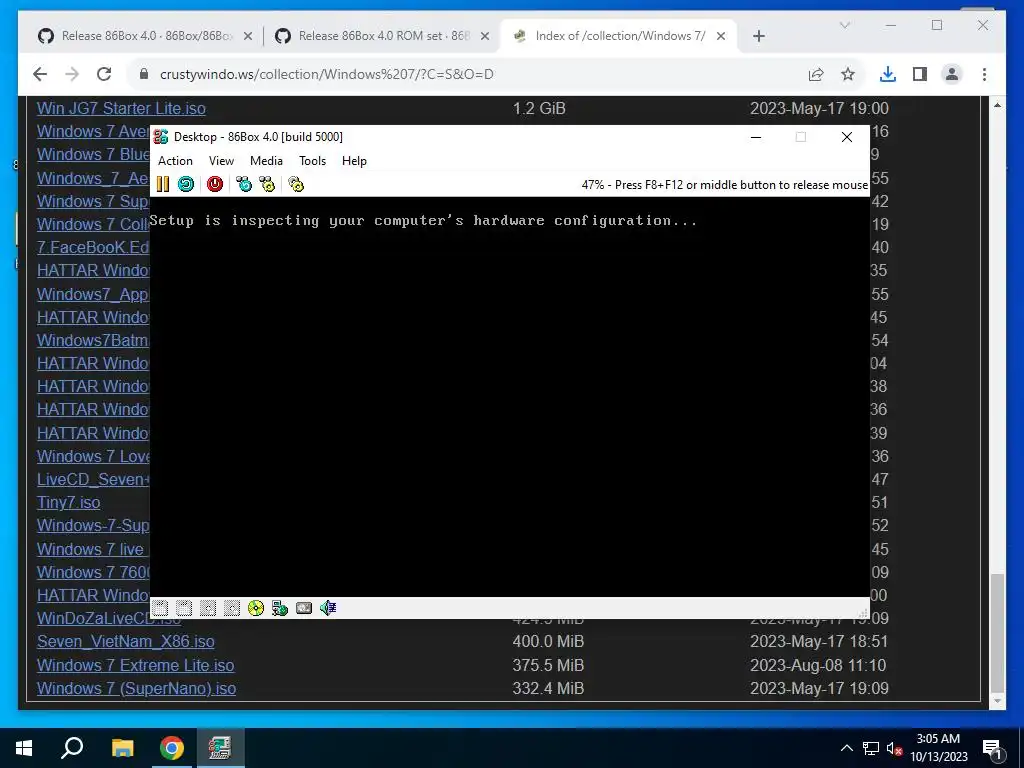
Task: Click the 332.4 MiB size value
Action: tap(548, 688)
